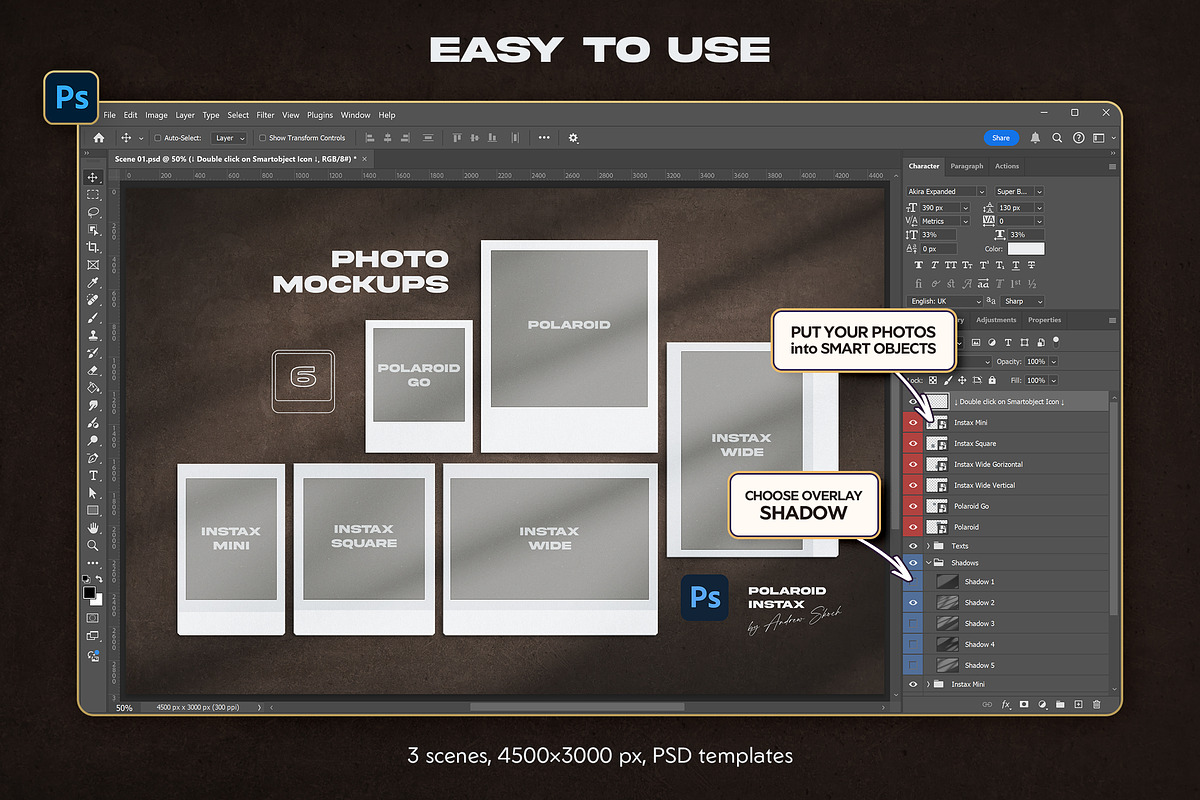The height and width of the screenshot is (800, 1200).
Task: Select the Lasso tool
Action: tap(93, 212)
